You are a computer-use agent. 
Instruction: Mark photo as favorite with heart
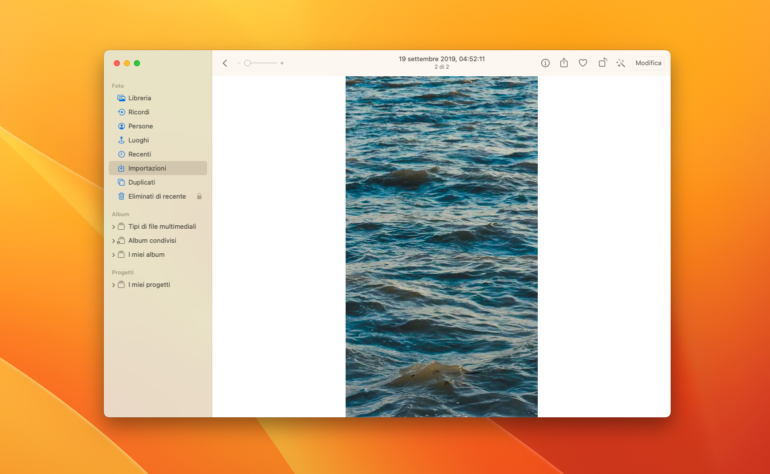tap(583, 63)
